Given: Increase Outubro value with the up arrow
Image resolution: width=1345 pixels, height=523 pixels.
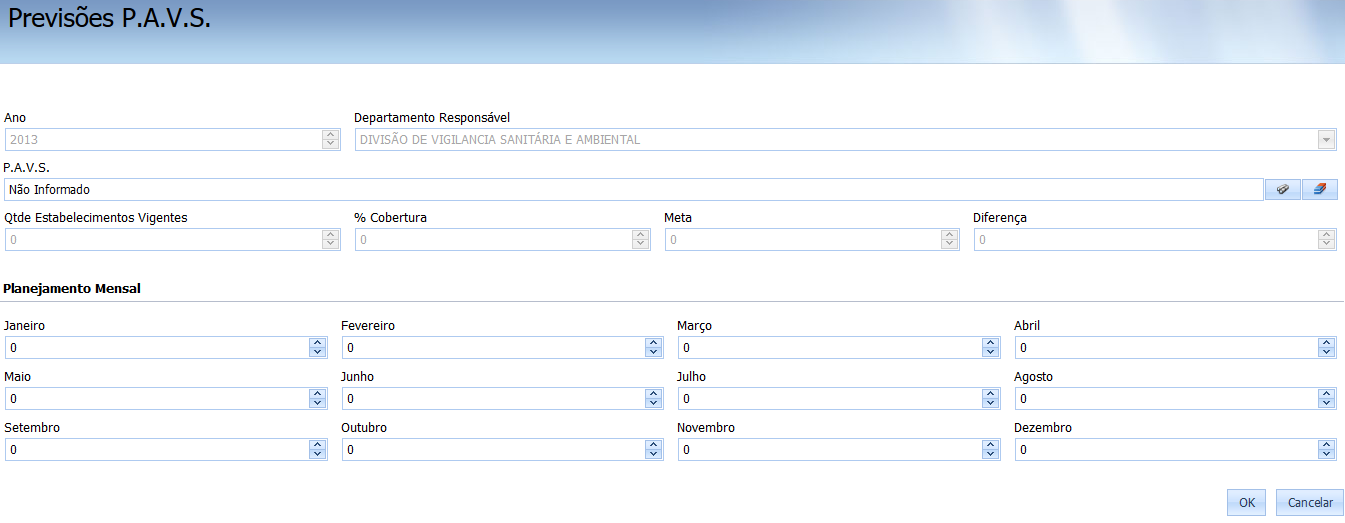Looking at the screenshot, I should click(654, 444).
